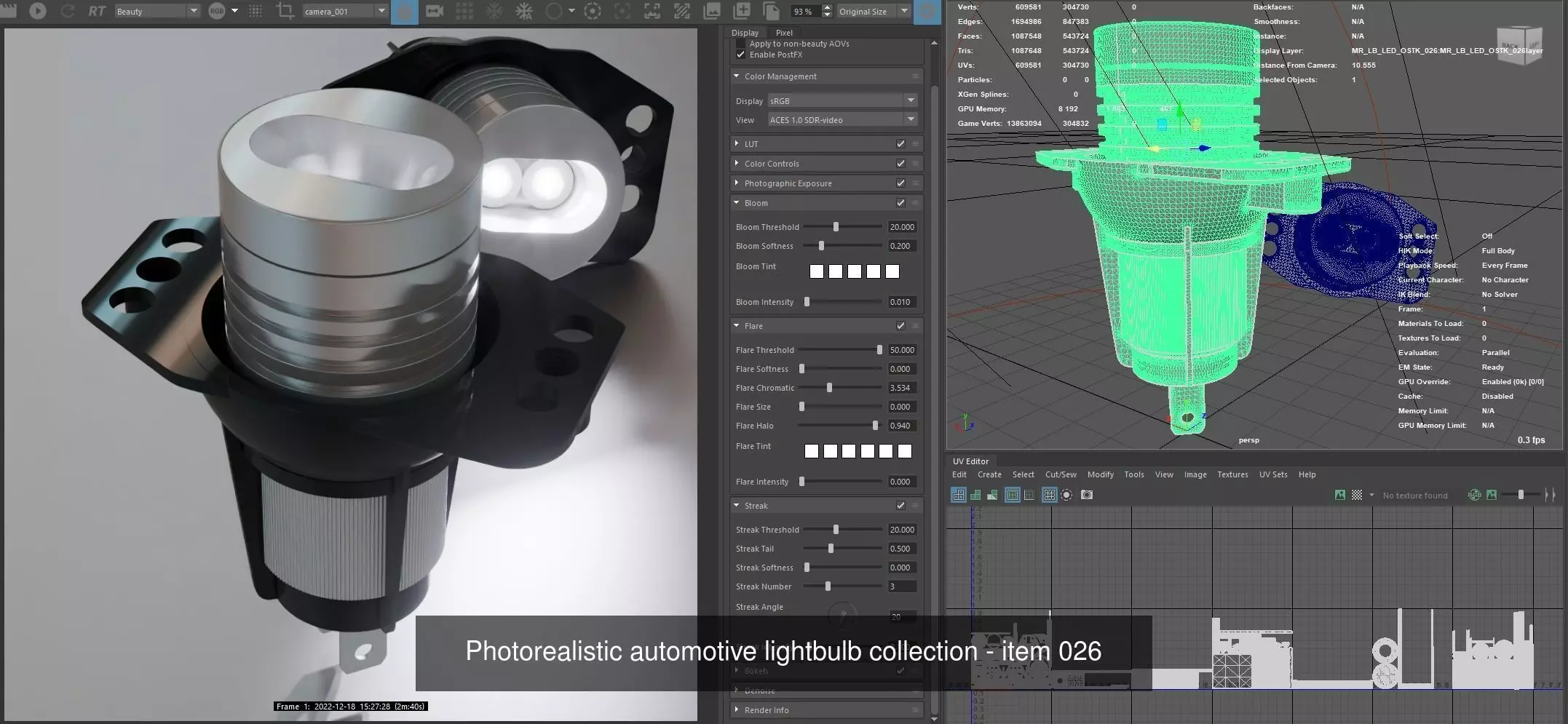Open the Display sRGB dropdown
Screen dimensions: 1568x724
(842, 100)
